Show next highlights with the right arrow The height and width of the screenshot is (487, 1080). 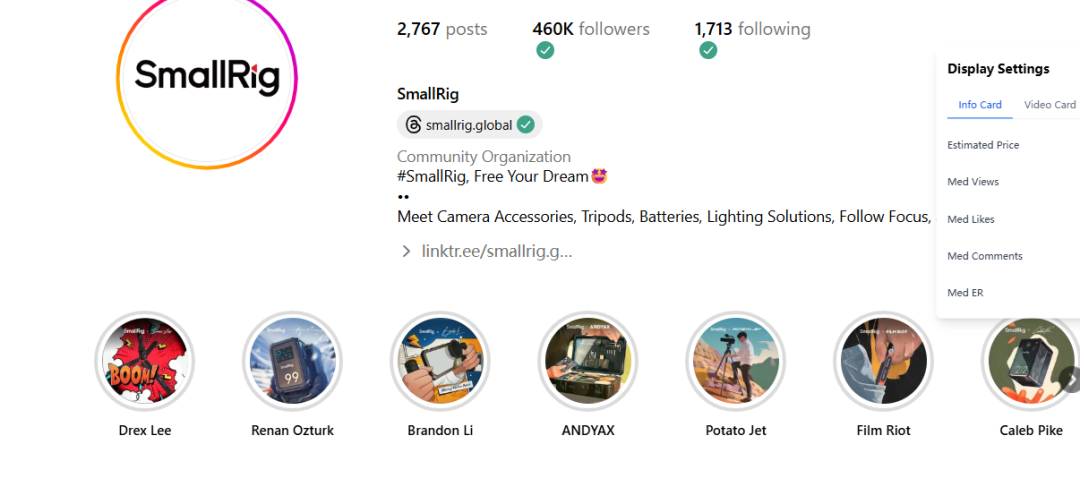(x=1071, y=379)
